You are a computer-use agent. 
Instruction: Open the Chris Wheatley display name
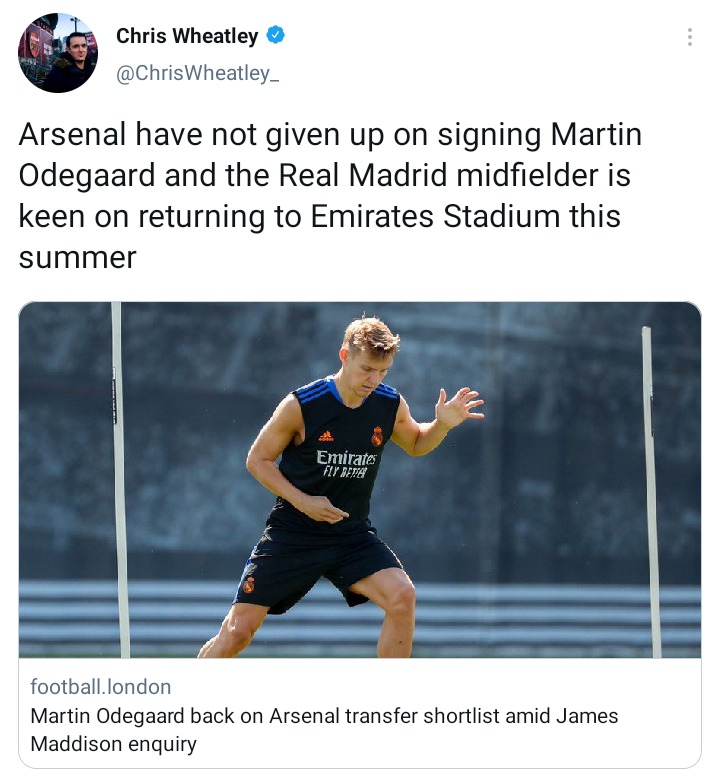[x=187, y=36]
